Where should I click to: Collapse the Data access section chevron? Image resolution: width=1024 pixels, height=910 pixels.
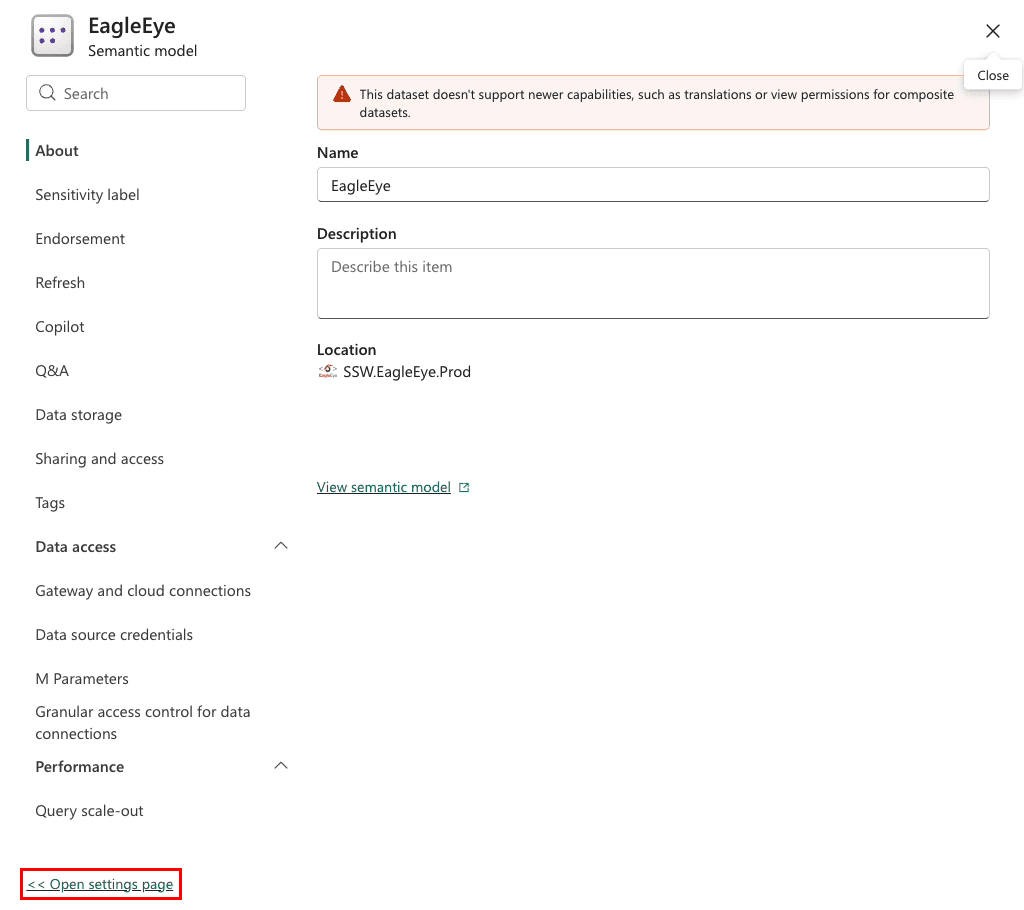[281, 546]
